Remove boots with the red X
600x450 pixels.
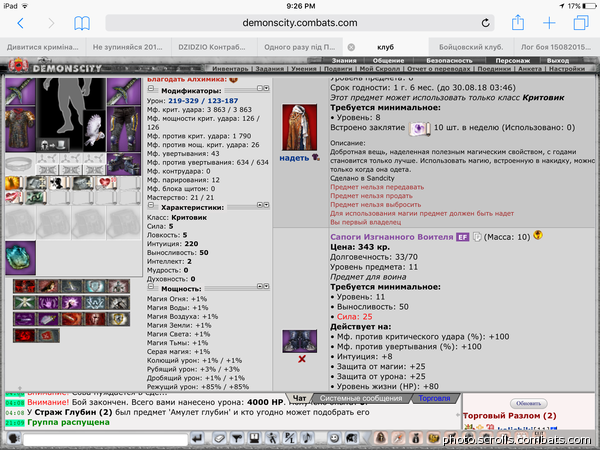pos(302,359)
